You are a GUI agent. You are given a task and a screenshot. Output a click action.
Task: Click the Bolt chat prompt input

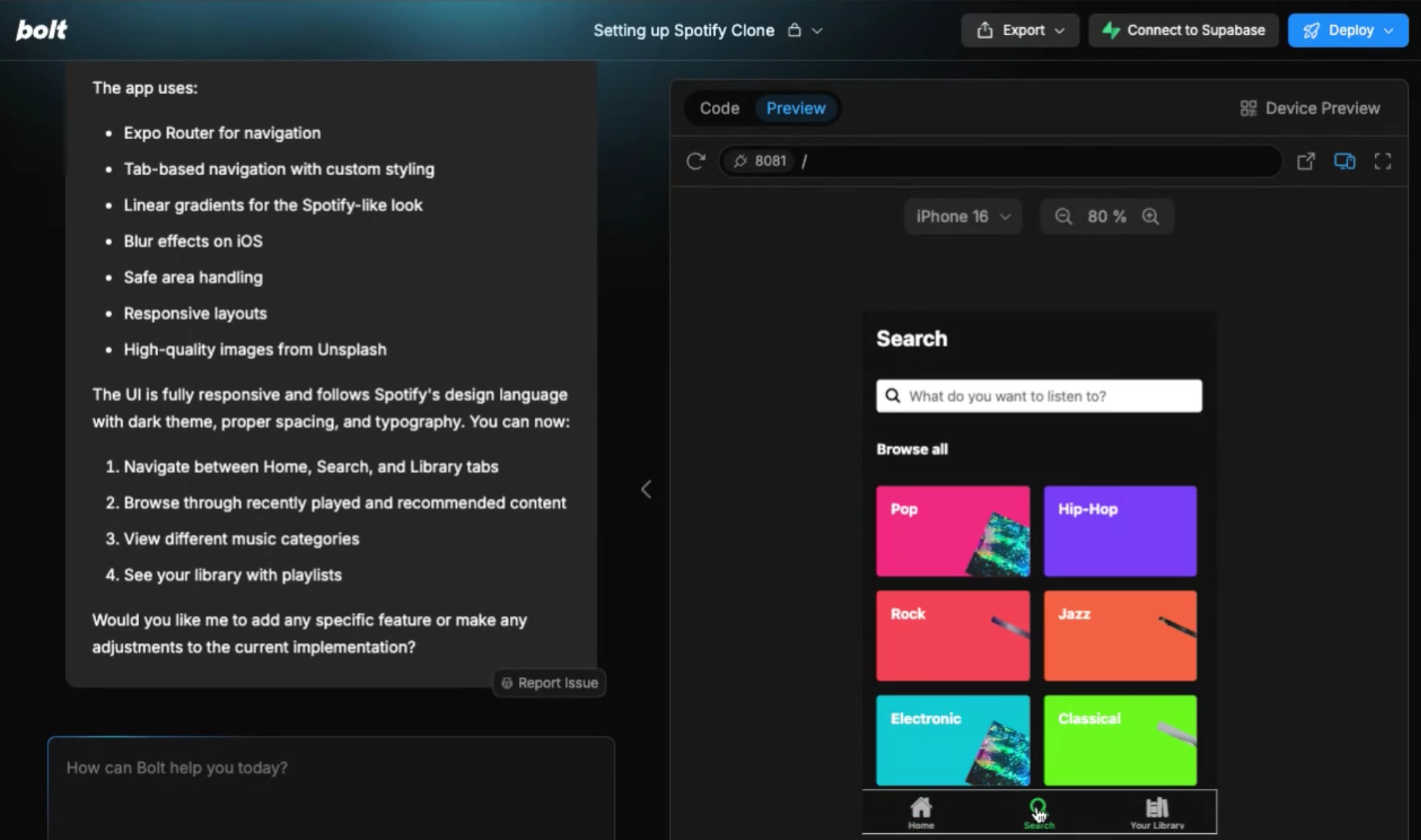tap(331, 784)
